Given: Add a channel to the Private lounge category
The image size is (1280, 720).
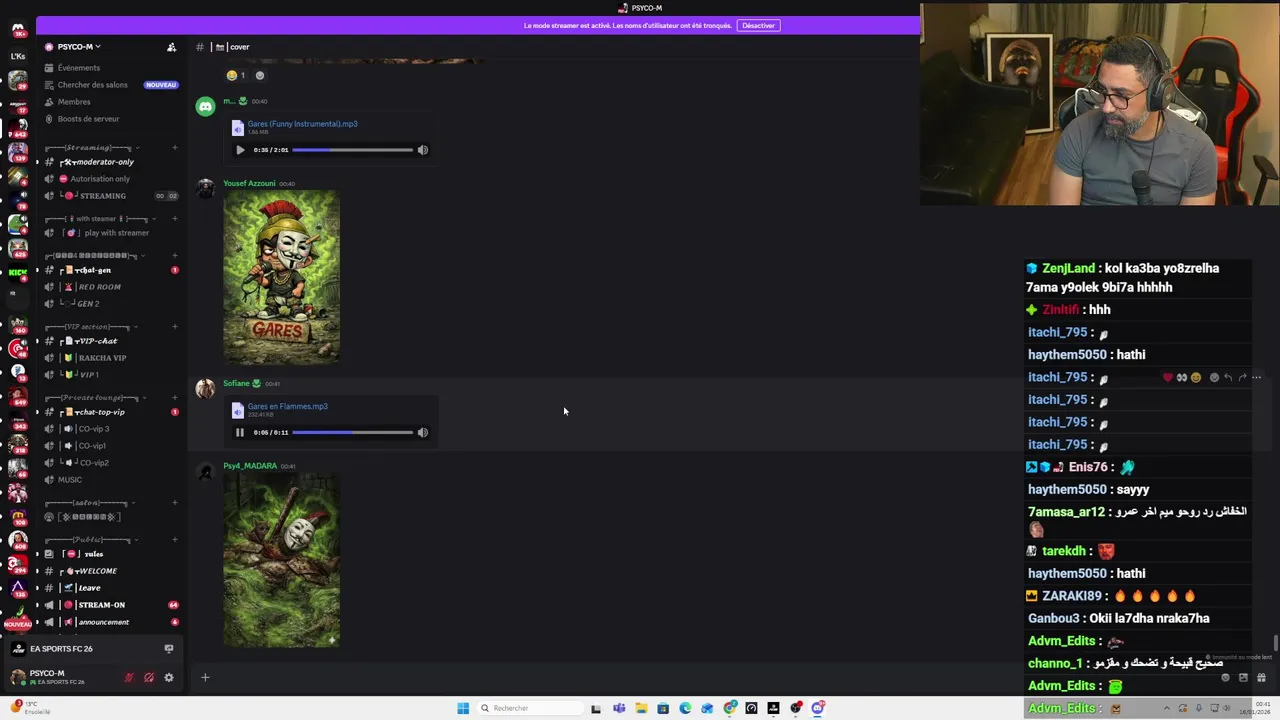Looking at the screenshot, I should 175,398.
